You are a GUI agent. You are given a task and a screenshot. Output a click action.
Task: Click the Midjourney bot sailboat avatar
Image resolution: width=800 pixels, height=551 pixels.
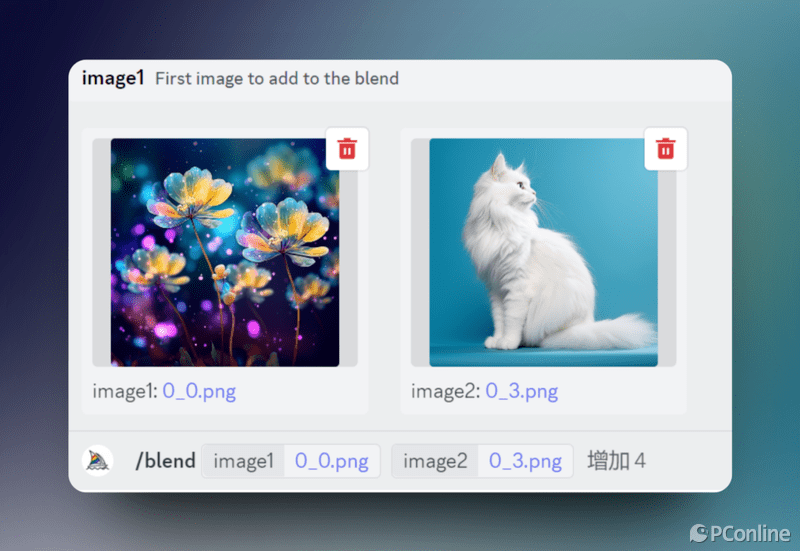[97, 461]
